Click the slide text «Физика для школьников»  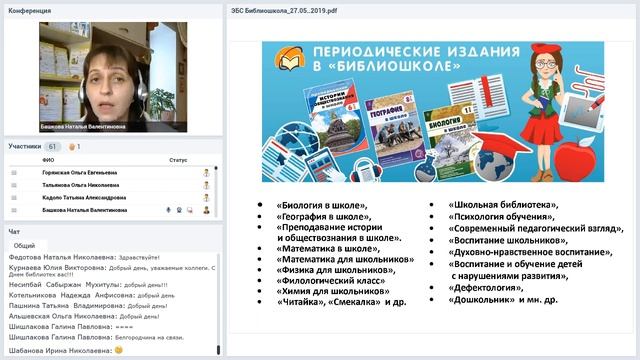pyautogui.click(x=336, y=270)
